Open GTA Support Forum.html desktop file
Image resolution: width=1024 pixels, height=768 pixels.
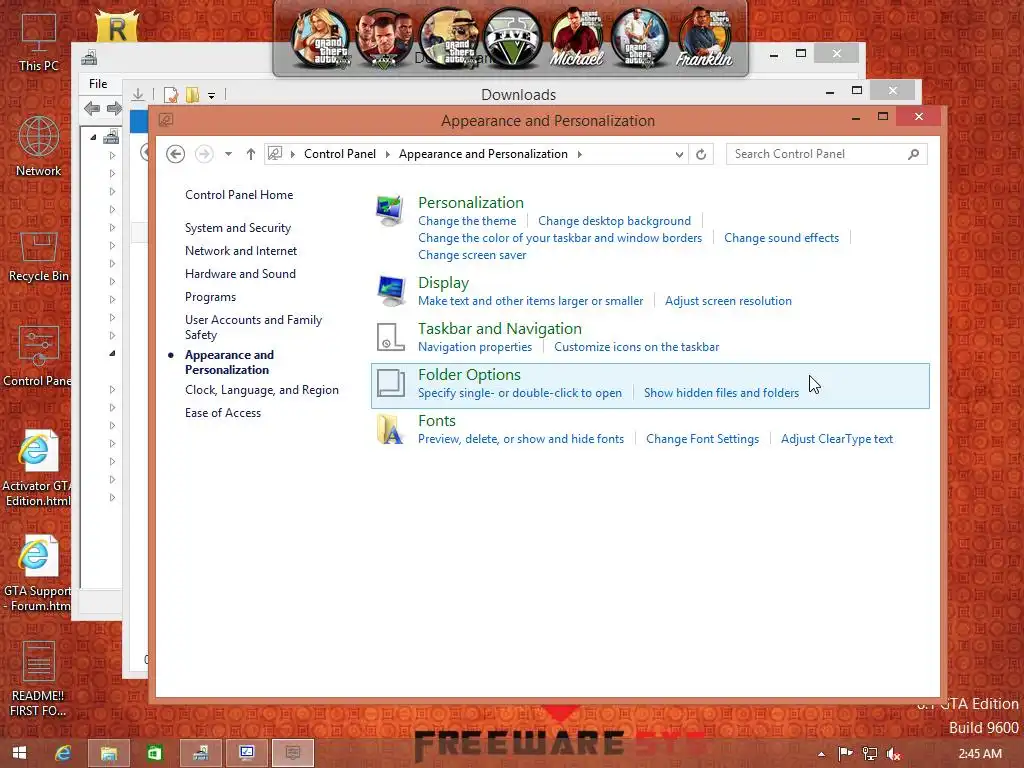37,573
